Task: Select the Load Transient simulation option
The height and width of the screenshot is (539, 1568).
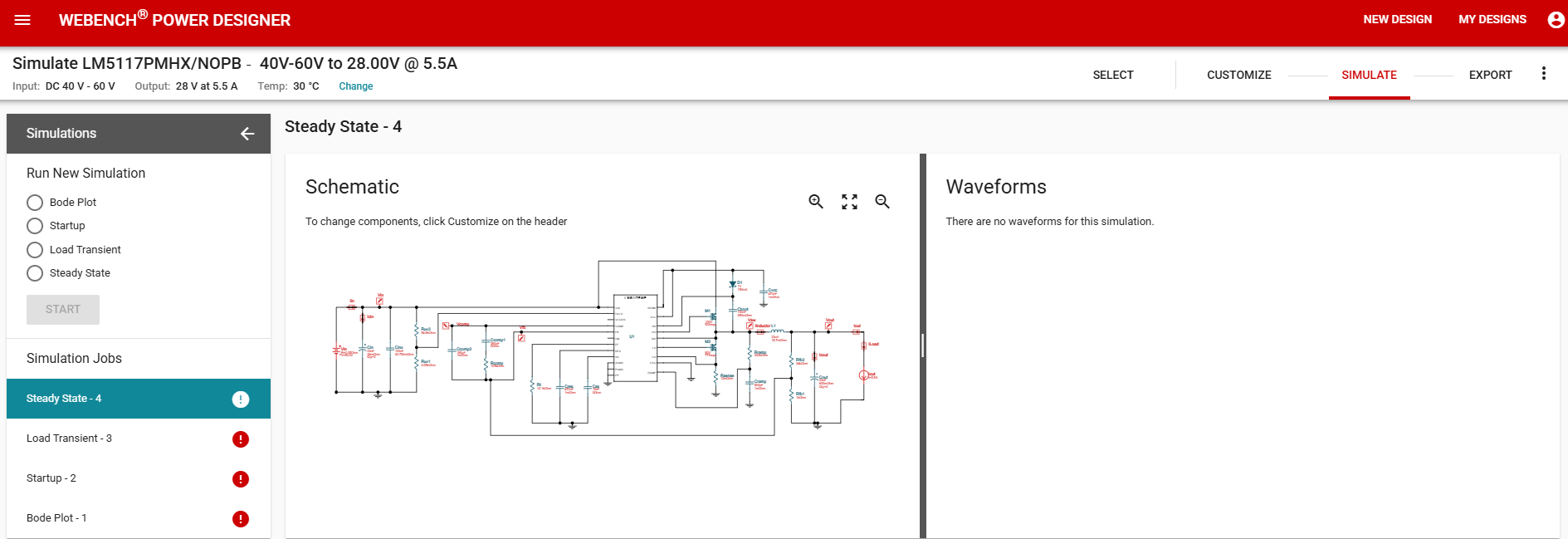Action: pyautogui.click(x=35, y=250)
